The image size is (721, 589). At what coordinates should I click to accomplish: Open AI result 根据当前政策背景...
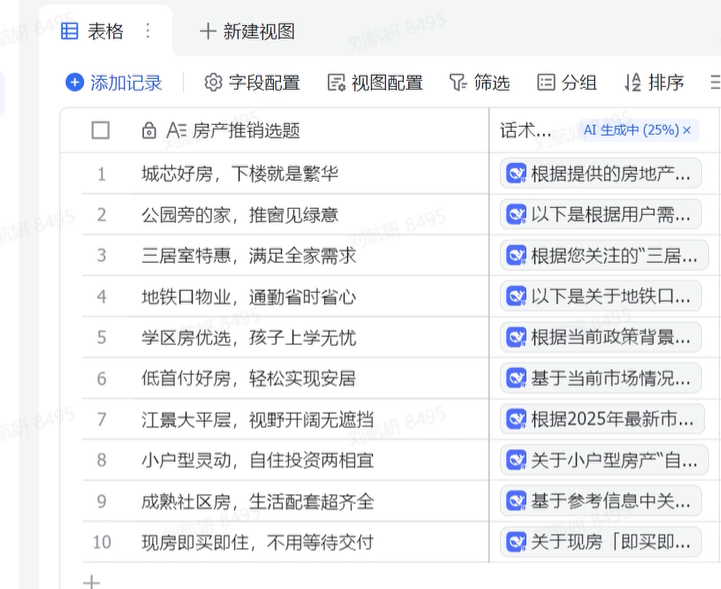pyautogui.click(x=601, y=337)
